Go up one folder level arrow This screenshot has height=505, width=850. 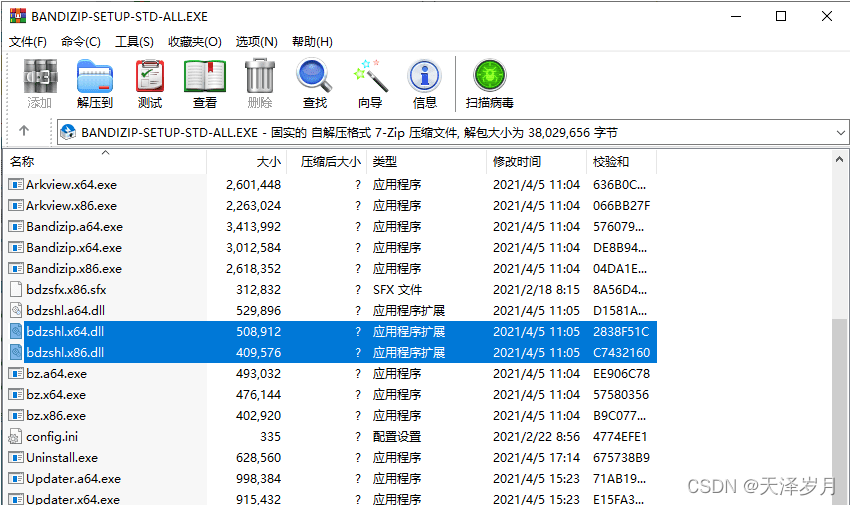pyautogui.click(x=24, y=131)
